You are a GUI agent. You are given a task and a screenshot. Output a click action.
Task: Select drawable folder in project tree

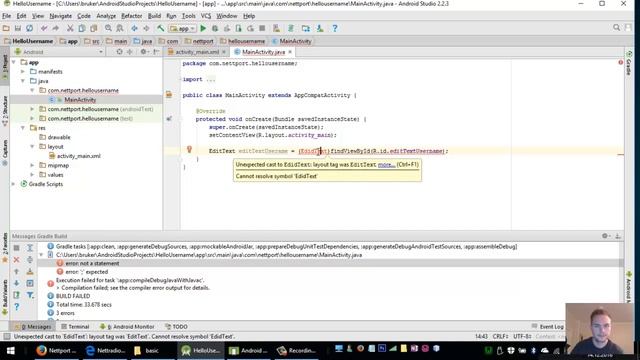click(59, 137)
